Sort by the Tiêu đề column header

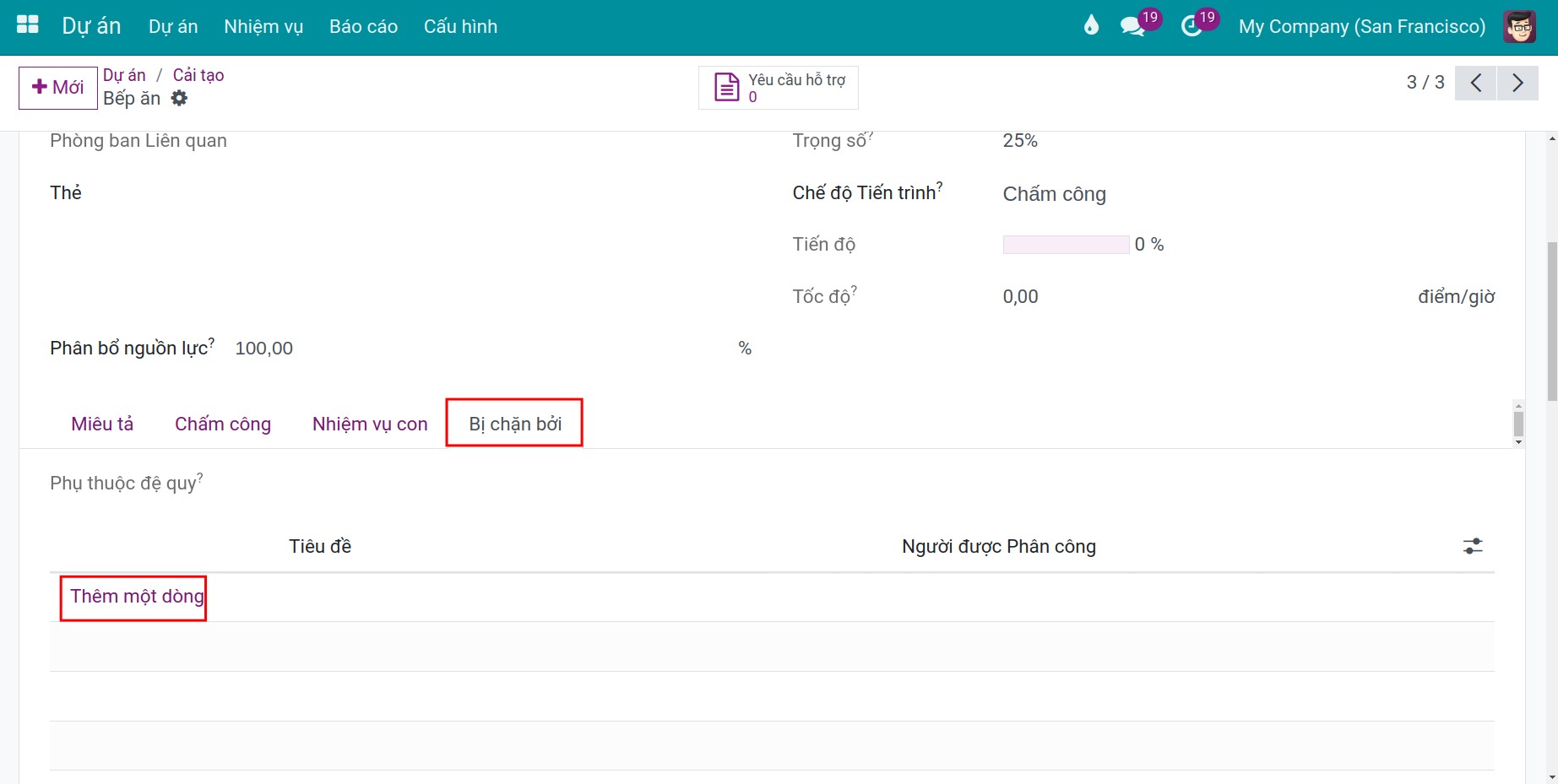320,546
